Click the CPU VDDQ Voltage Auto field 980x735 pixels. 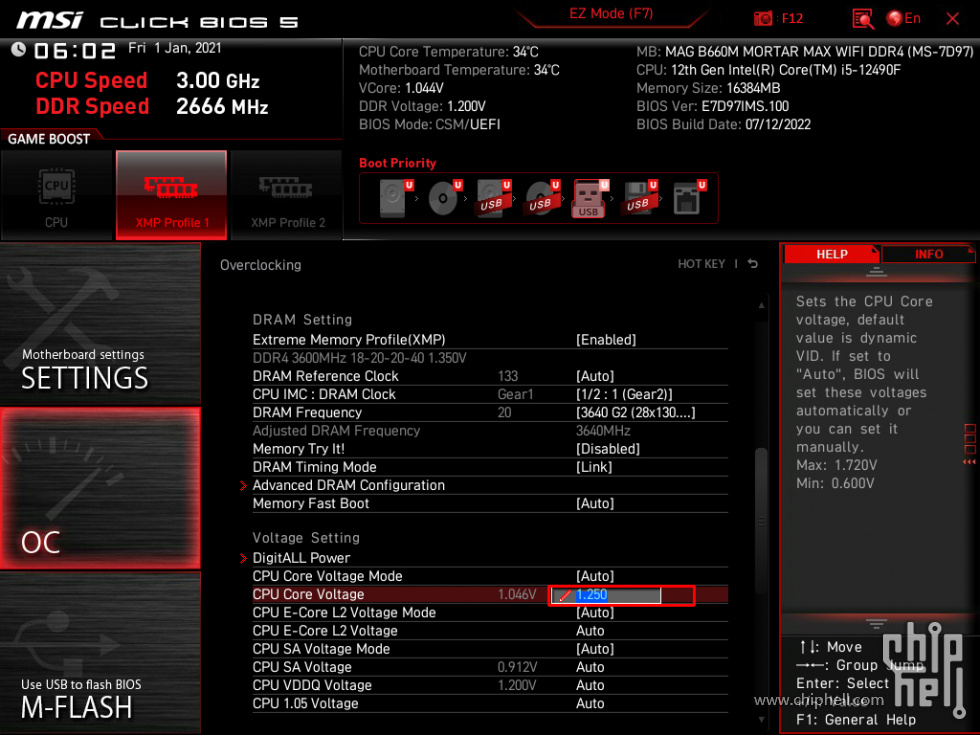[x=590, y=686]
